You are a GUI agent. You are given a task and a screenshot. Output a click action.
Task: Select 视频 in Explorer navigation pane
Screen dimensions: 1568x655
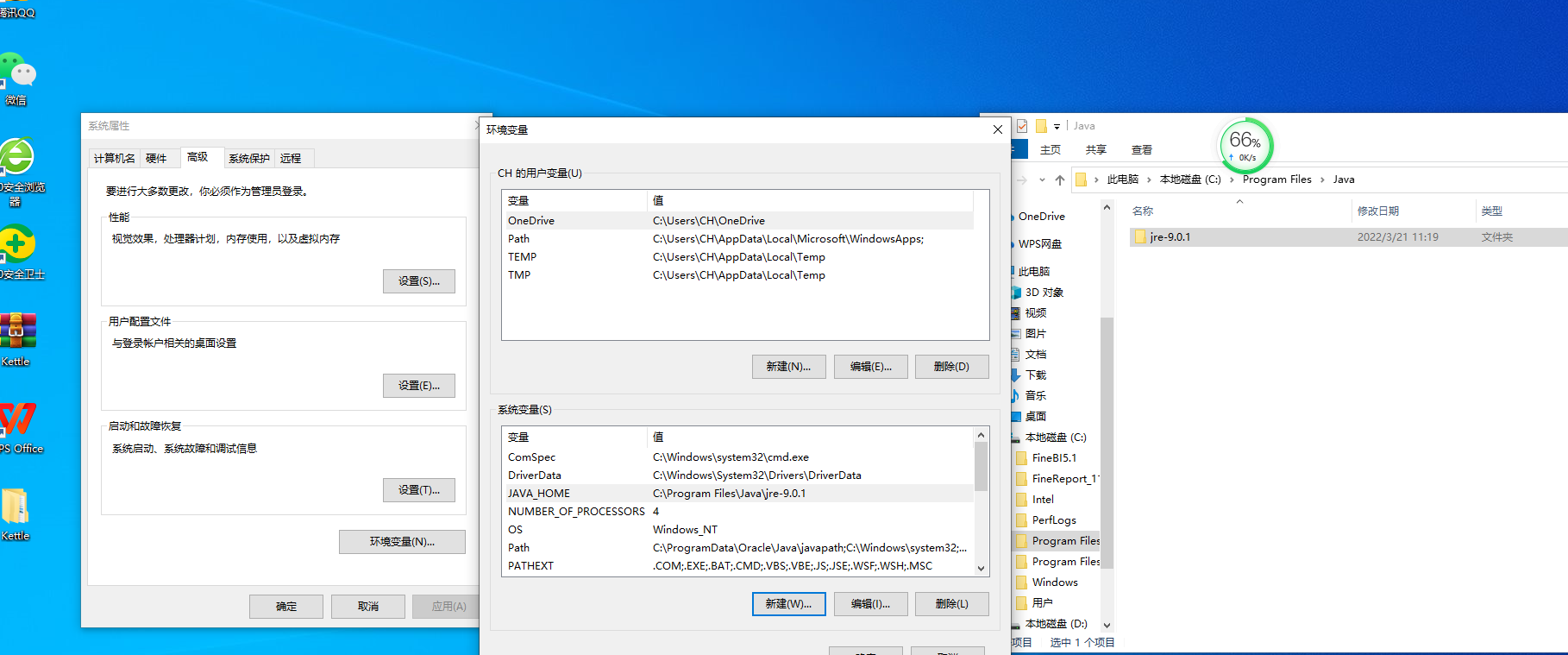(x=1035, y=313)
